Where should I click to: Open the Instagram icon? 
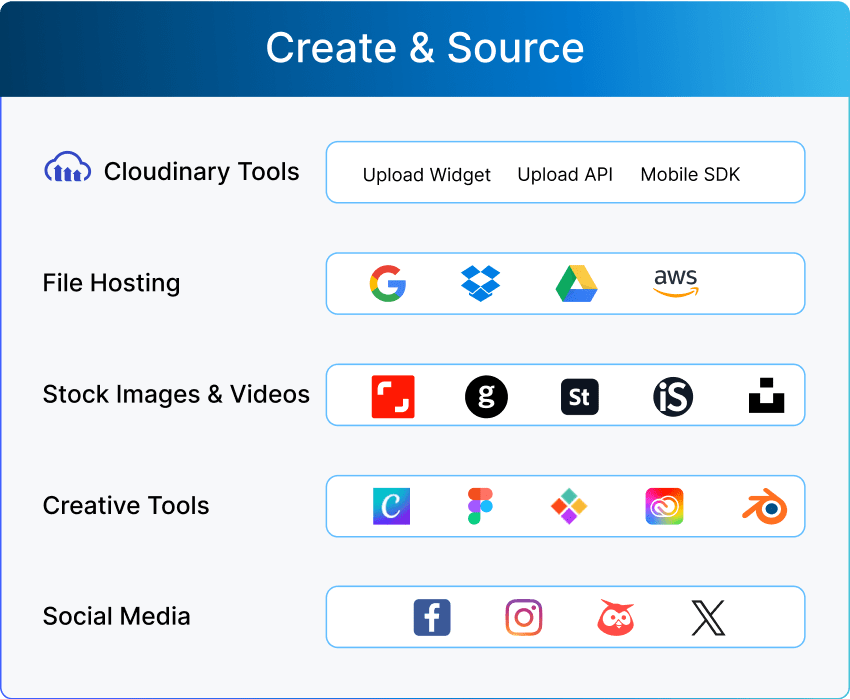[x=524, y=617]
